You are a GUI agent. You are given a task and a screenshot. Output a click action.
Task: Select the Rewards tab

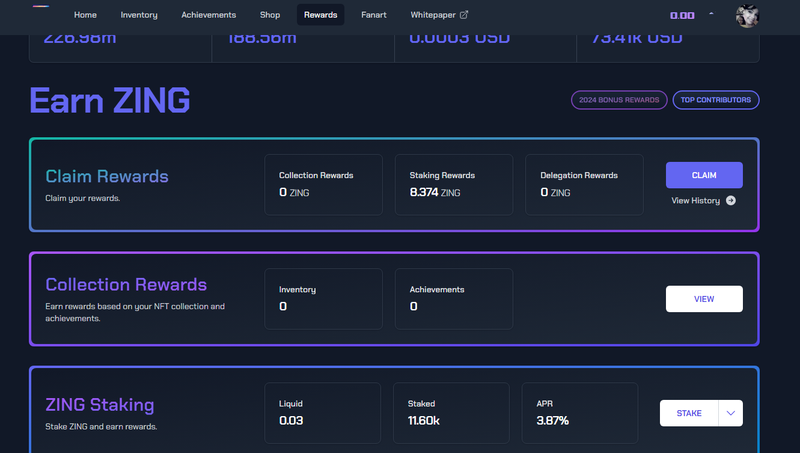(x=320, y=15)
